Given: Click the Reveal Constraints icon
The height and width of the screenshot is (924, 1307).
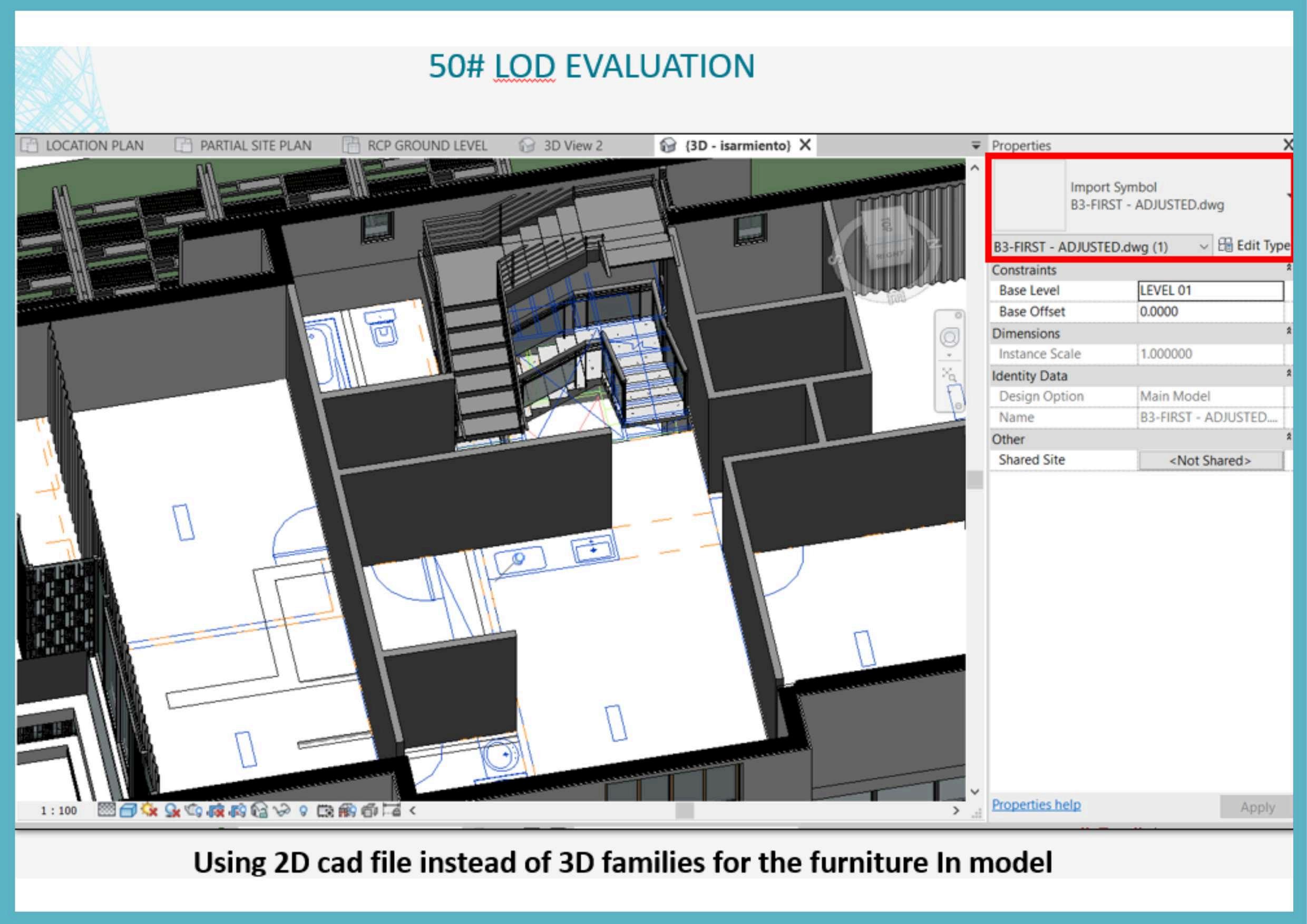Looking at the screenshot, I should [x=392, y=810].
